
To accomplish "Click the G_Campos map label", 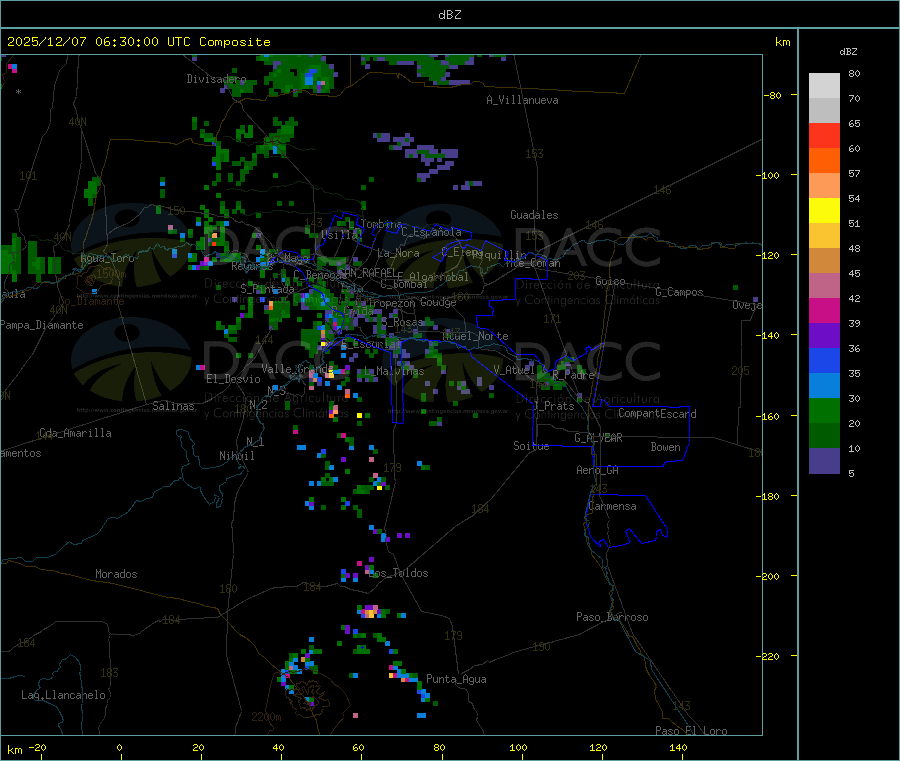I will tap(679, 292).
